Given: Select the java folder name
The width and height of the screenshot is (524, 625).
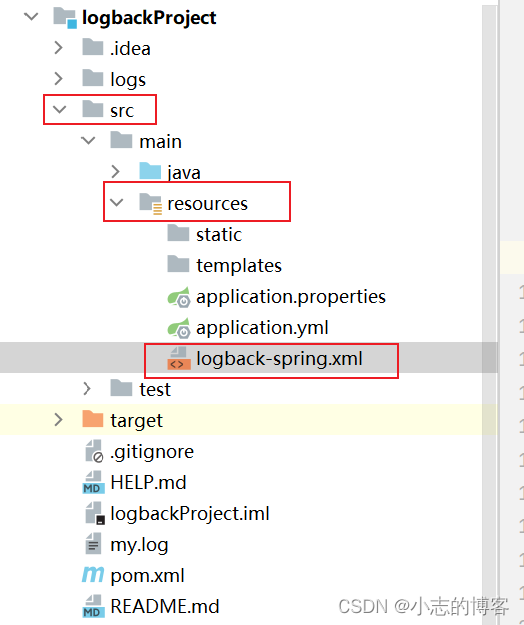Looking at the screenshot, I should (x=184, y=173).
